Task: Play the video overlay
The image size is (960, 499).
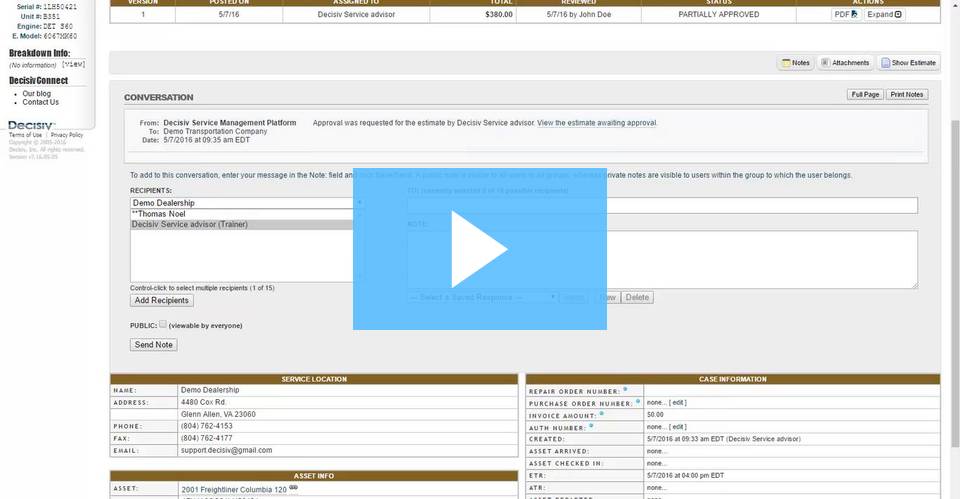Action: pos(479,249)
